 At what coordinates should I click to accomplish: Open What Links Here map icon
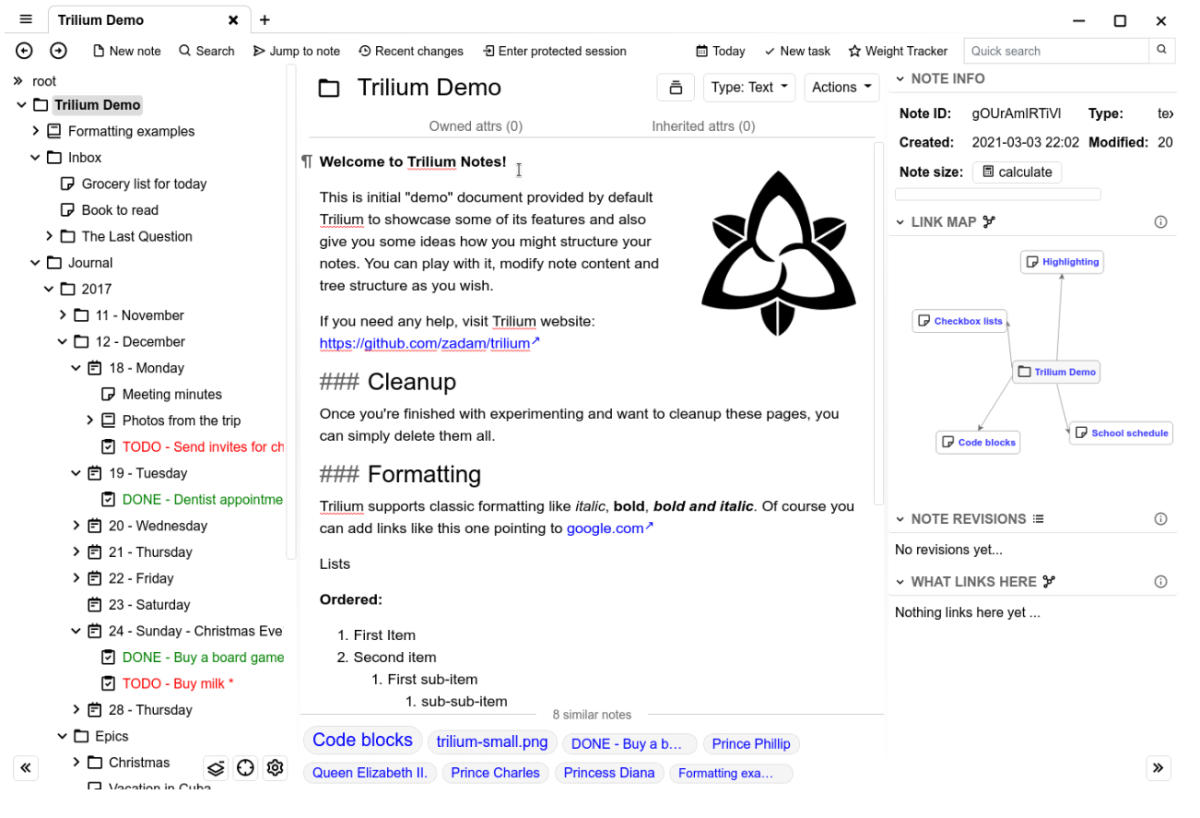(x=1049, y=581)
